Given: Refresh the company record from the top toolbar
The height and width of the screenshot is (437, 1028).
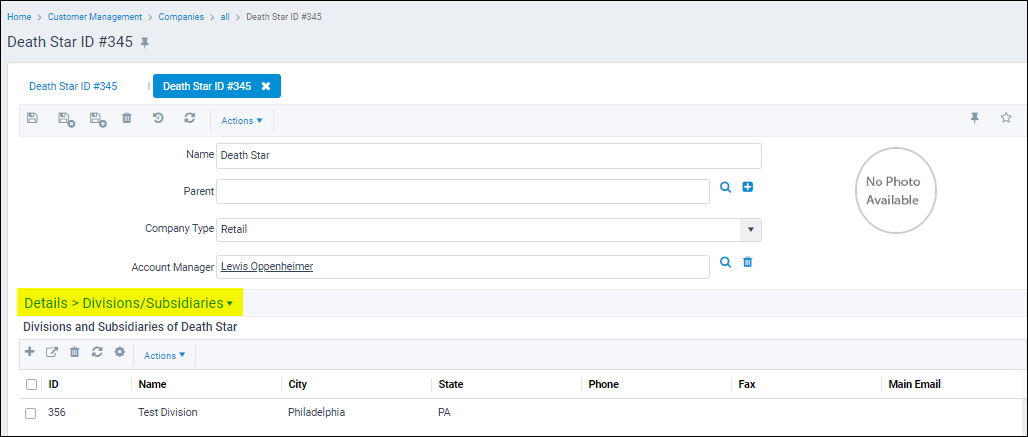Looking at the screenshot, I should (189, 118).
